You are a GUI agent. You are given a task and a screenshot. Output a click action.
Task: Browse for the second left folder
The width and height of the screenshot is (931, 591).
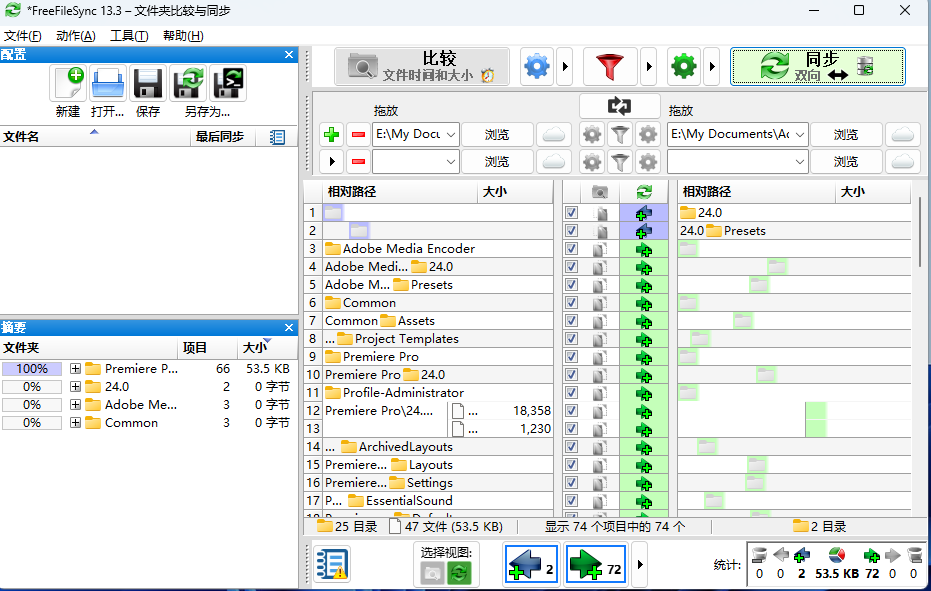click(x=497, y=162)
